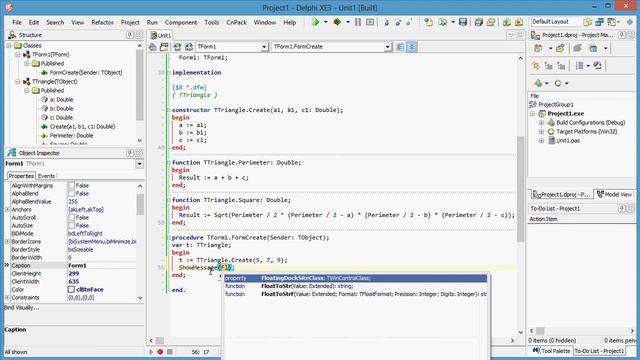The width and height of the screenshot is (640, 360).
Task: Collapse the Classes tree node
Action: coord(9,46)
